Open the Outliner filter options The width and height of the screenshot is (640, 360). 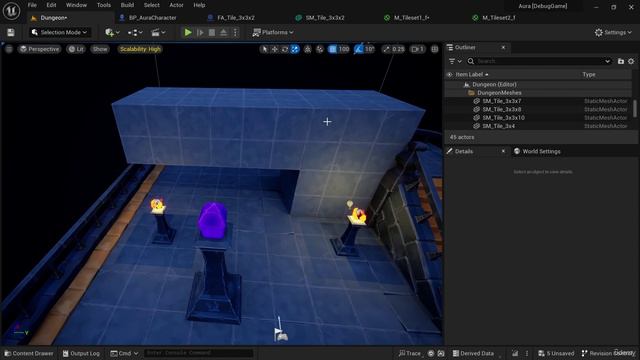pyautogui.click(x=455, y=61)
